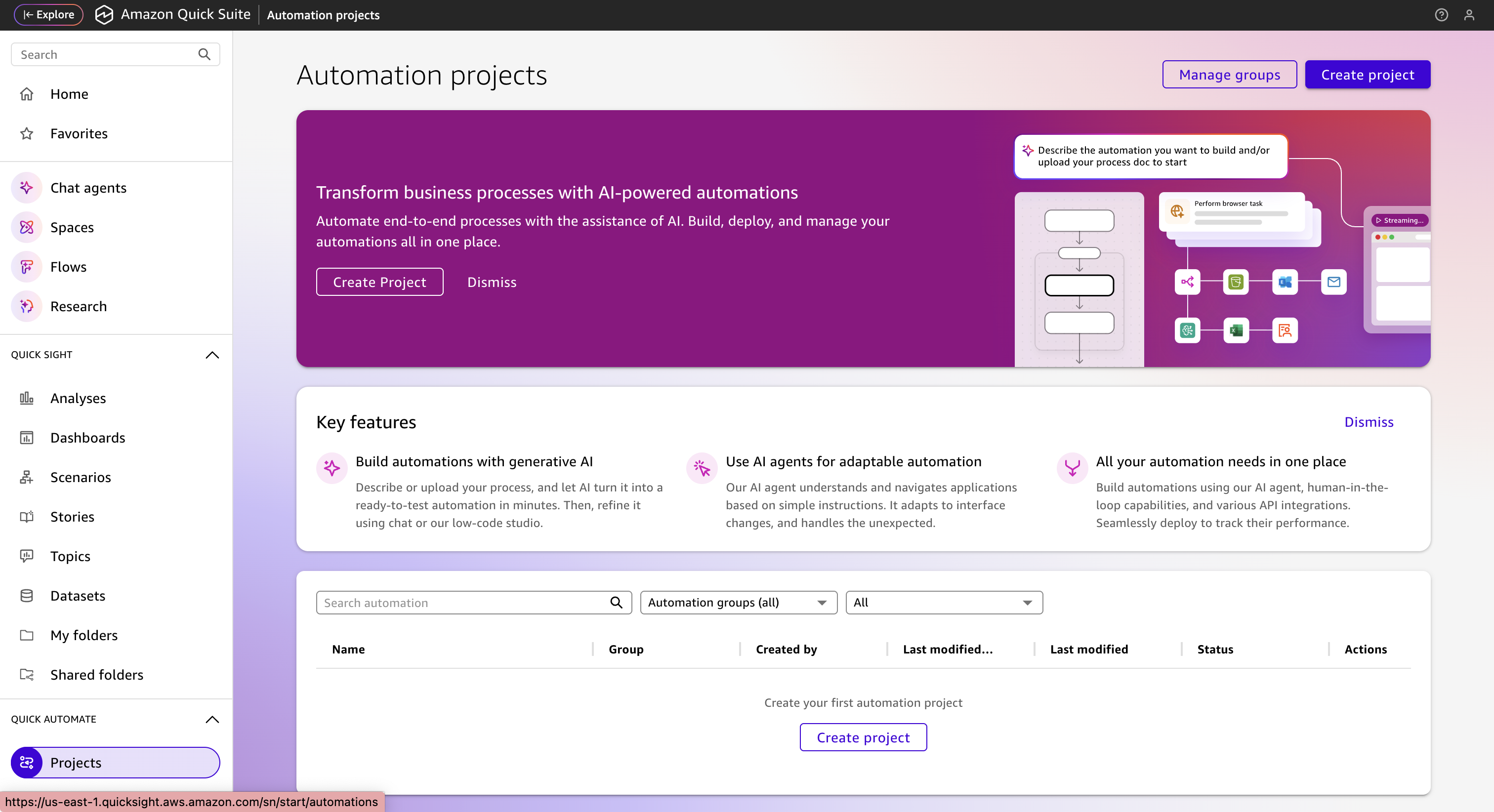Open Research from sidebar icon
The height and width of the screenshot is (812, 1494).
coord(27,306)
